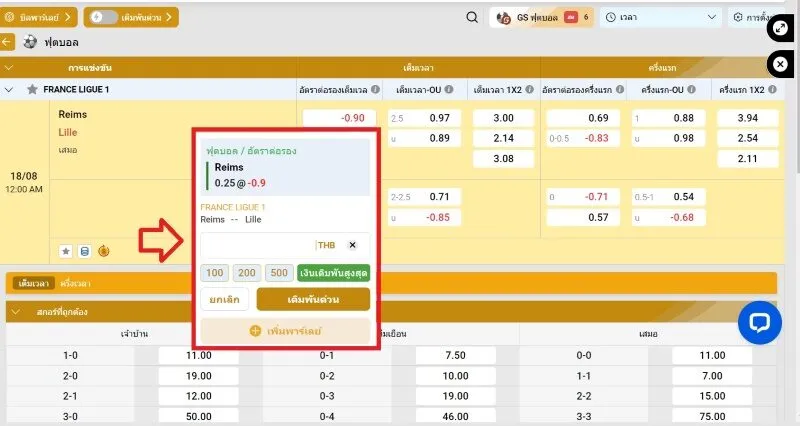Click the เงินเดิมพันสูงสุด max stake button
Screen dimensions: 800x426
point(333,273)
